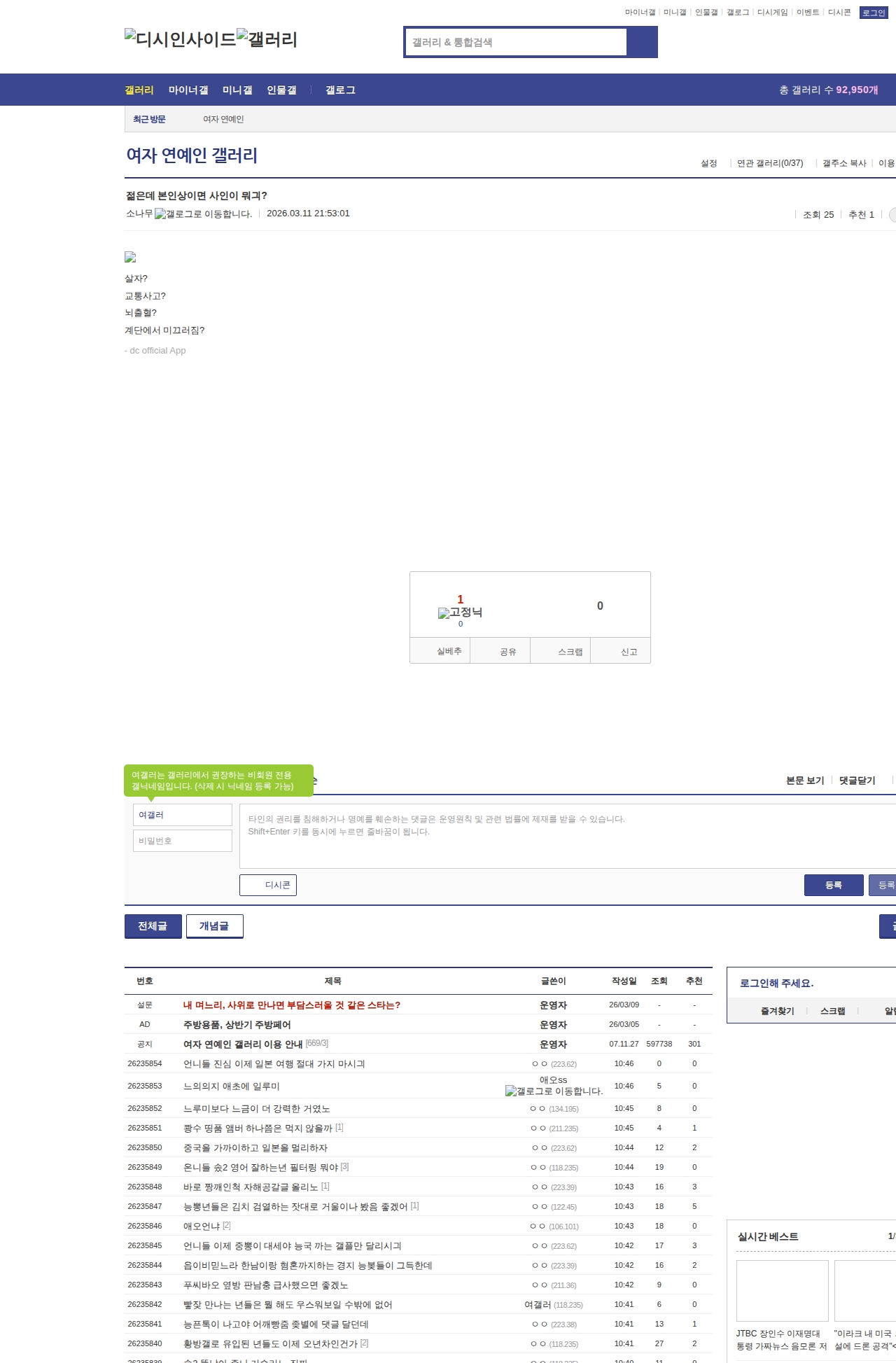Click the 갤로그 icon next to 소나무
Screen dimensions: 896x1363
coord(203,214)
